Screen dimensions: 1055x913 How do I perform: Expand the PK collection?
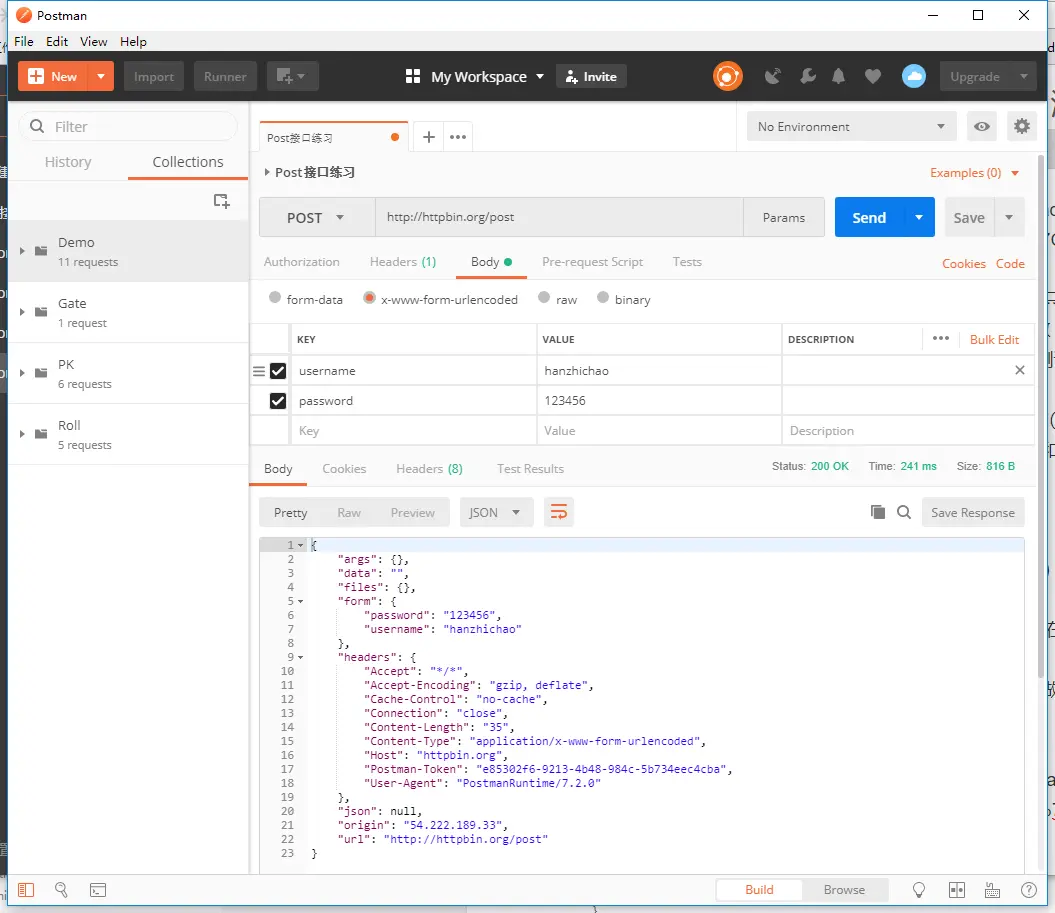point(22,373)
